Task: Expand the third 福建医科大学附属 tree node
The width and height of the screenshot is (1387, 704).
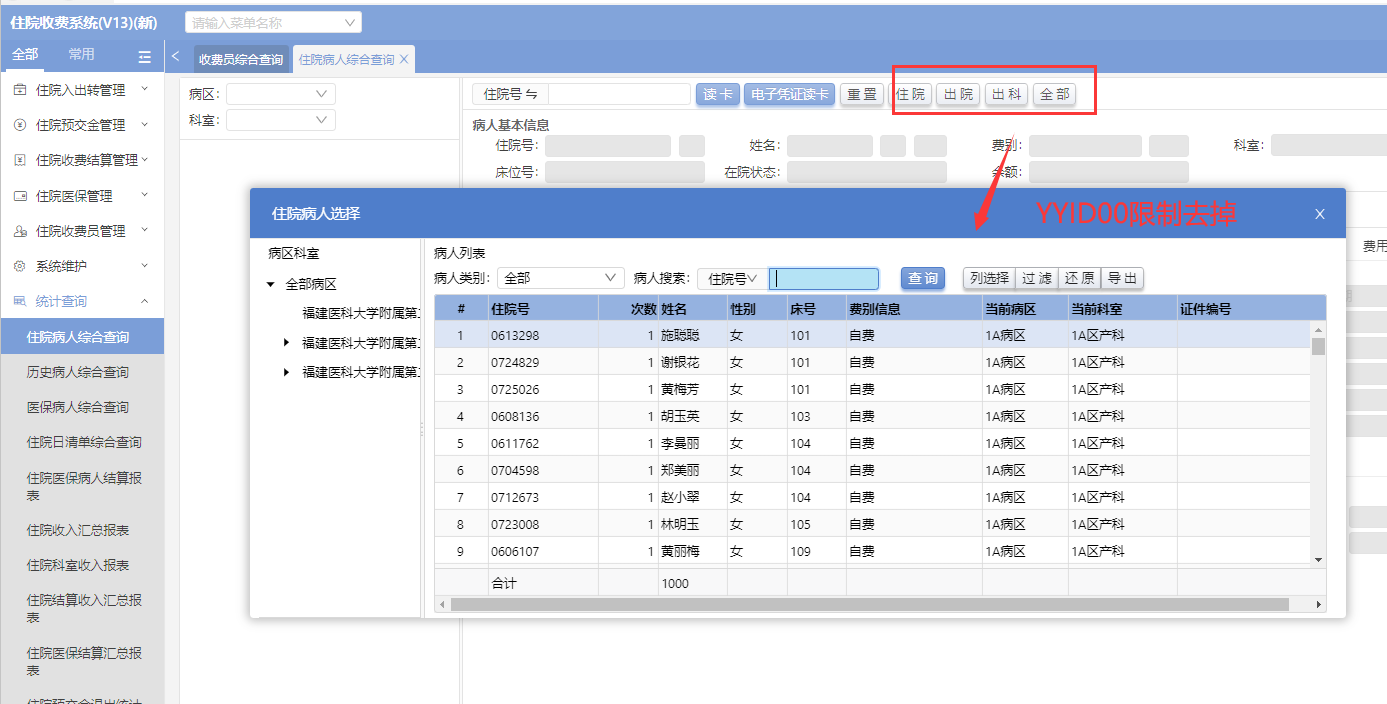Action: (x=287, y=372)
